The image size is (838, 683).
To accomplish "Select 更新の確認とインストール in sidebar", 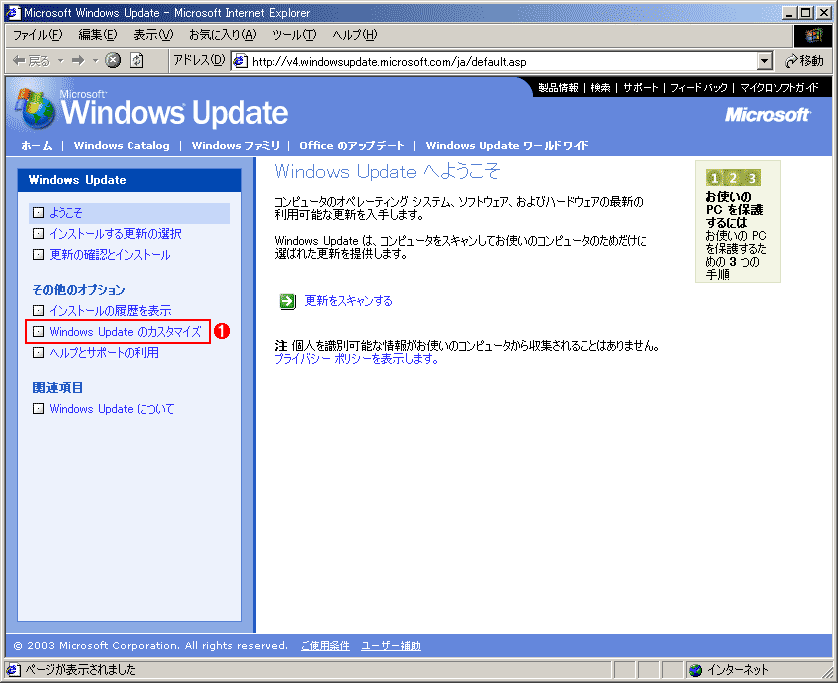I will [x=110, y=255].
